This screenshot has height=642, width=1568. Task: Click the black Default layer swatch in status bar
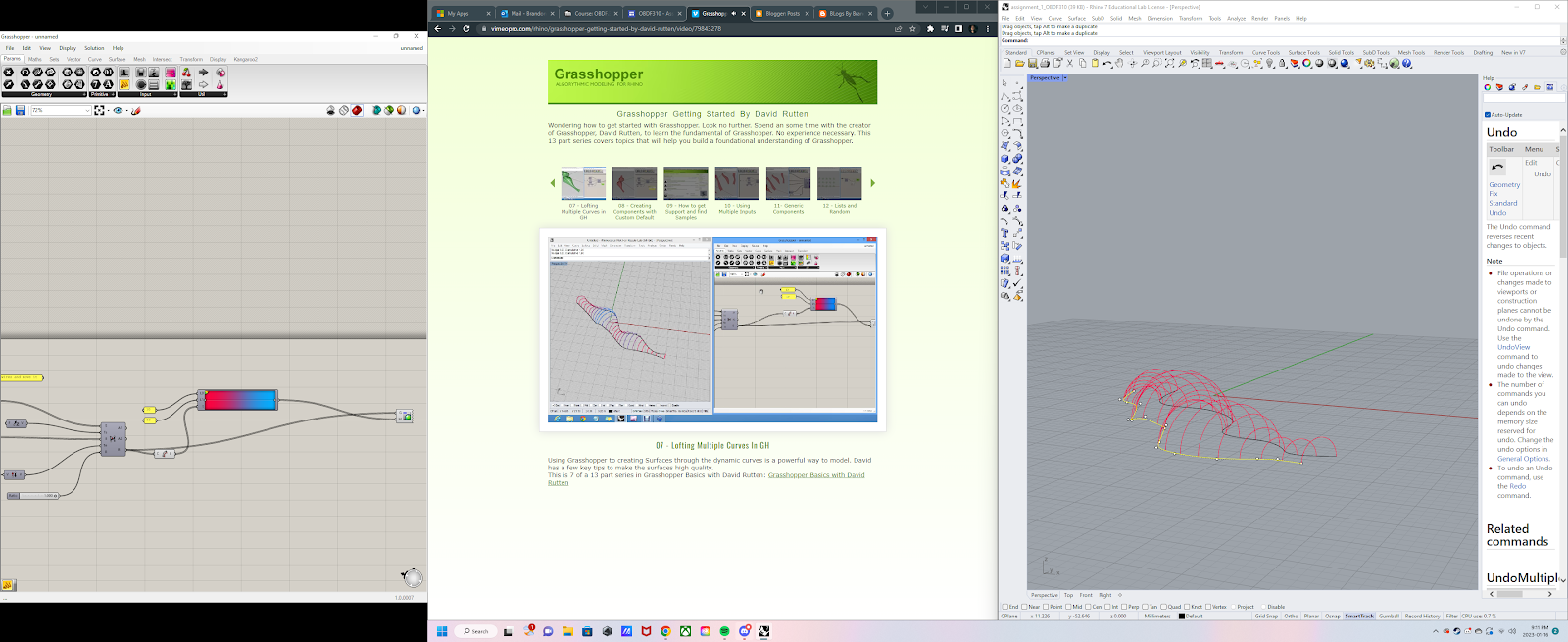pyautogui.click(x=1182, y=617)
